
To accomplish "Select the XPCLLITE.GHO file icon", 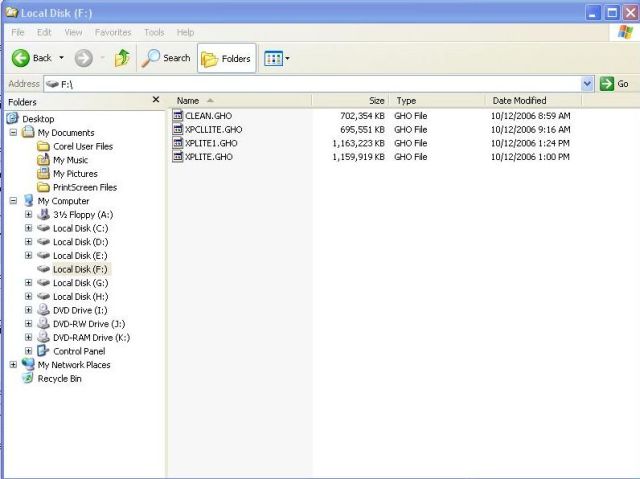I will 178,129.
